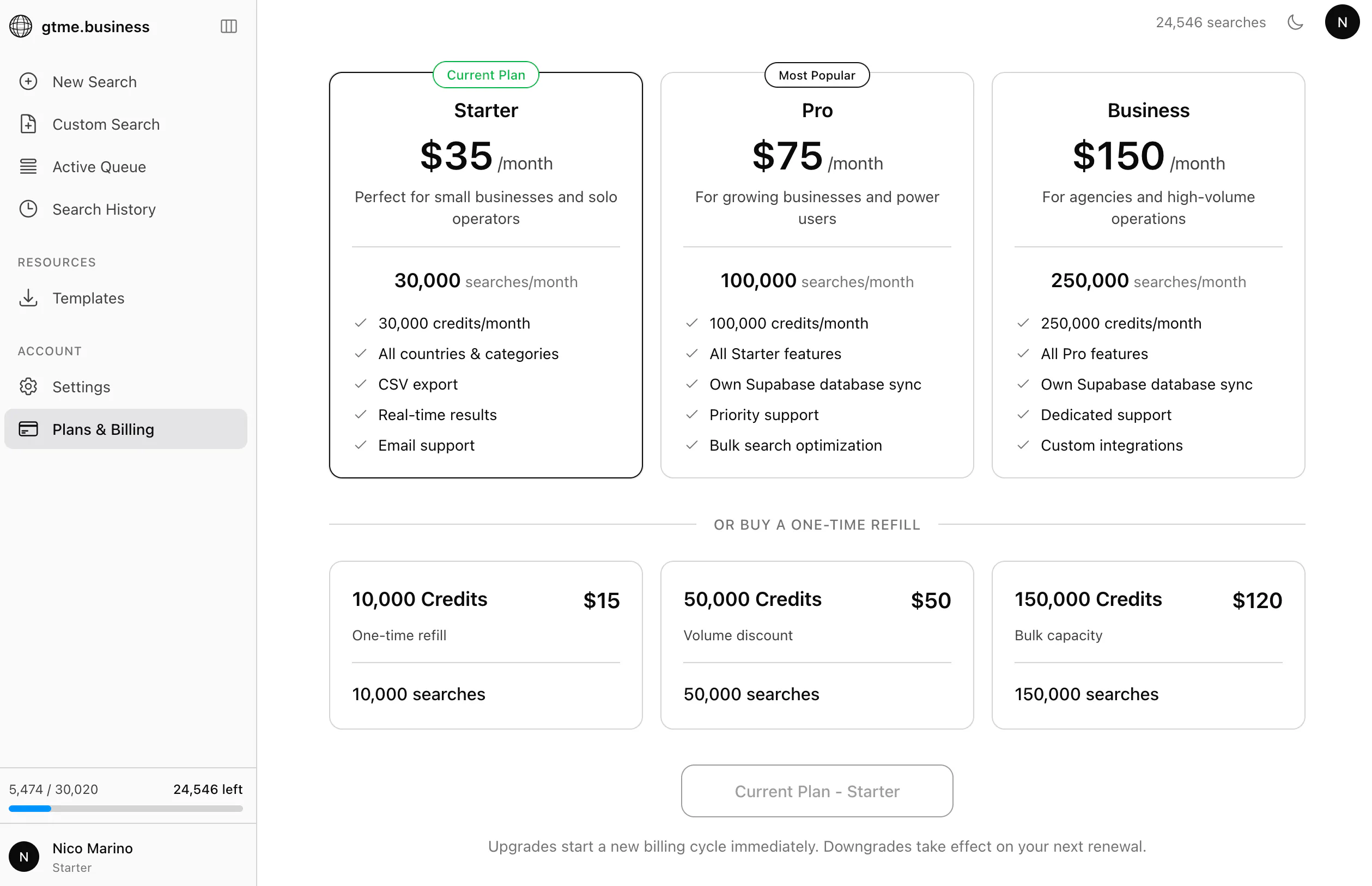The image size is (1372, 886).
Task: Open Settings via the gear icon
Action: 28,387
